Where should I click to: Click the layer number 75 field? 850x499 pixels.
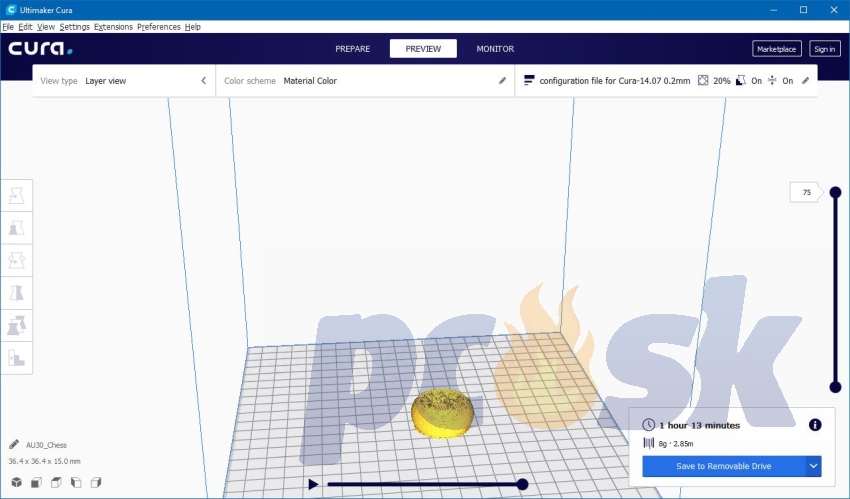[806, 192]
